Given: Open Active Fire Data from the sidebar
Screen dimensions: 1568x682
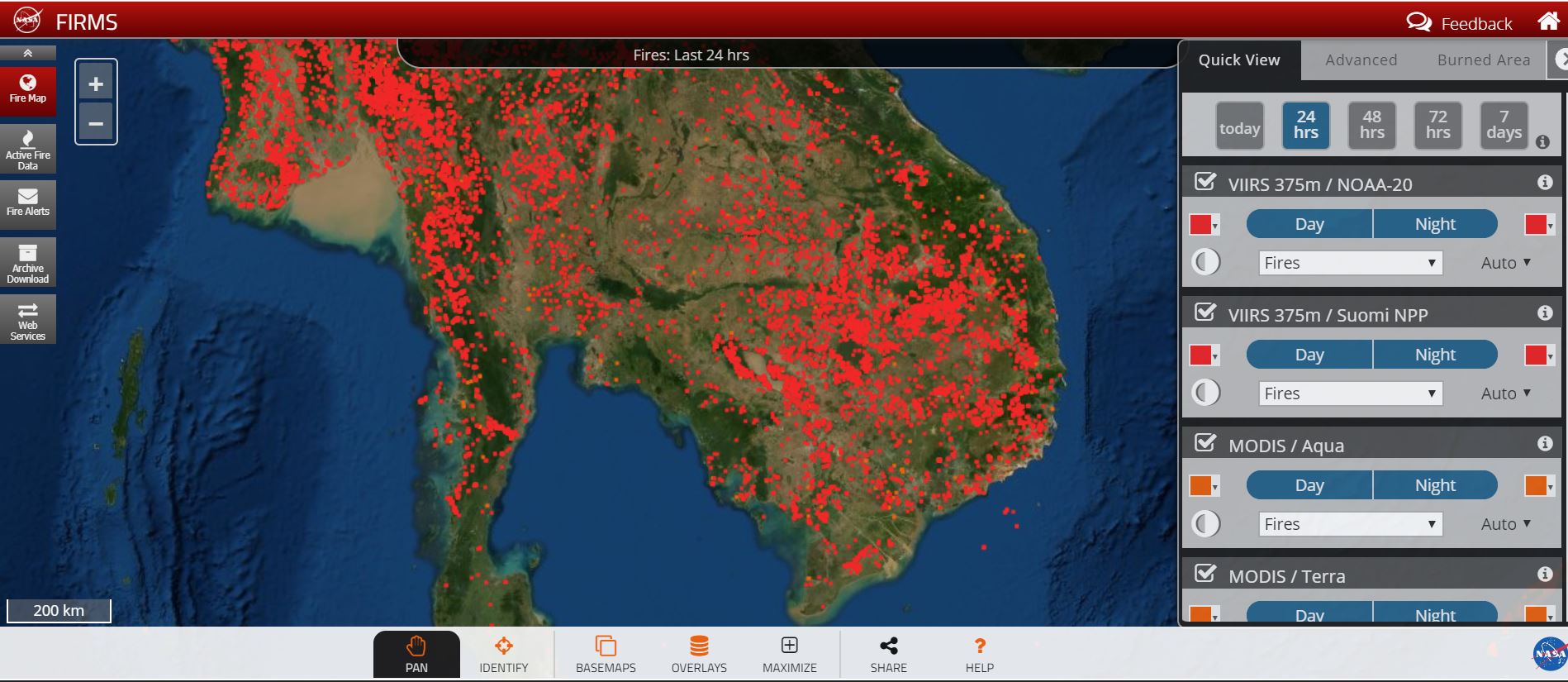Looking at the screenshot, I should point(28,149).
